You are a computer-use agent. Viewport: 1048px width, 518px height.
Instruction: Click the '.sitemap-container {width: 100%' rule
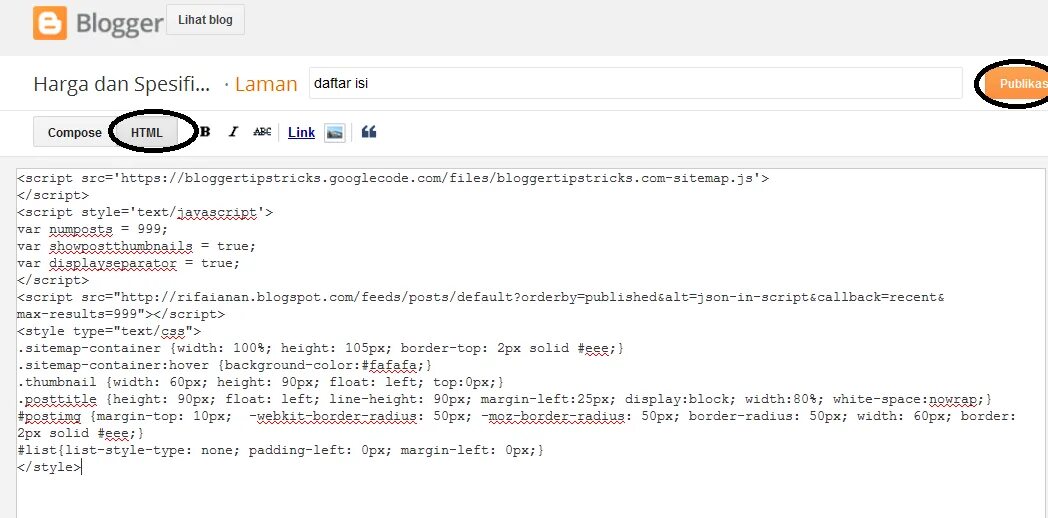[320, 348]
